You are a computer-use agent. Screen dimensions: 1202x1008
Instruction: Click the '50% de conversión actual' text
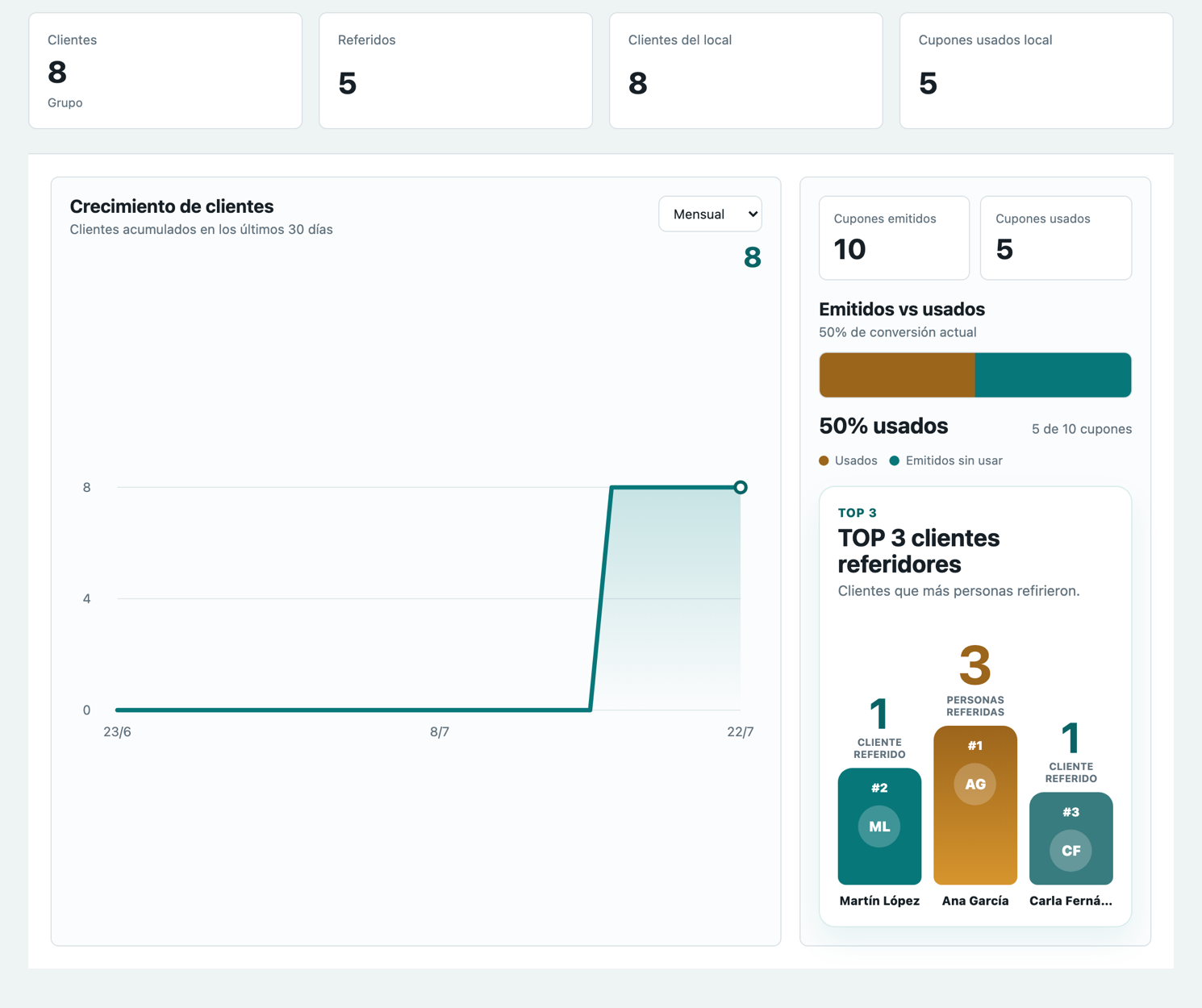click(898, 332)
